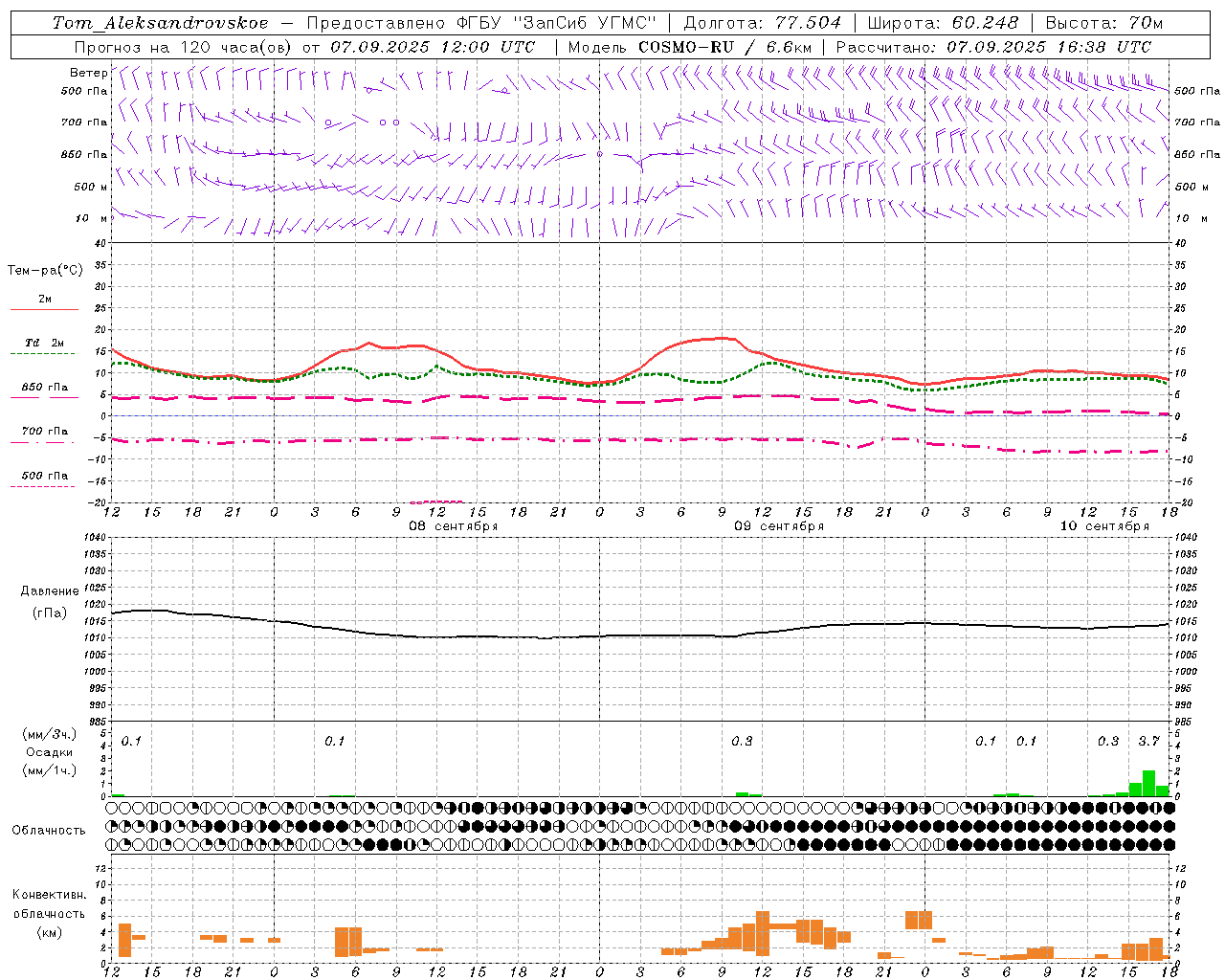Click the station name Tom_Aleksandrovskoe
The height and width of the screenshot is (980, 1225).
160,23
